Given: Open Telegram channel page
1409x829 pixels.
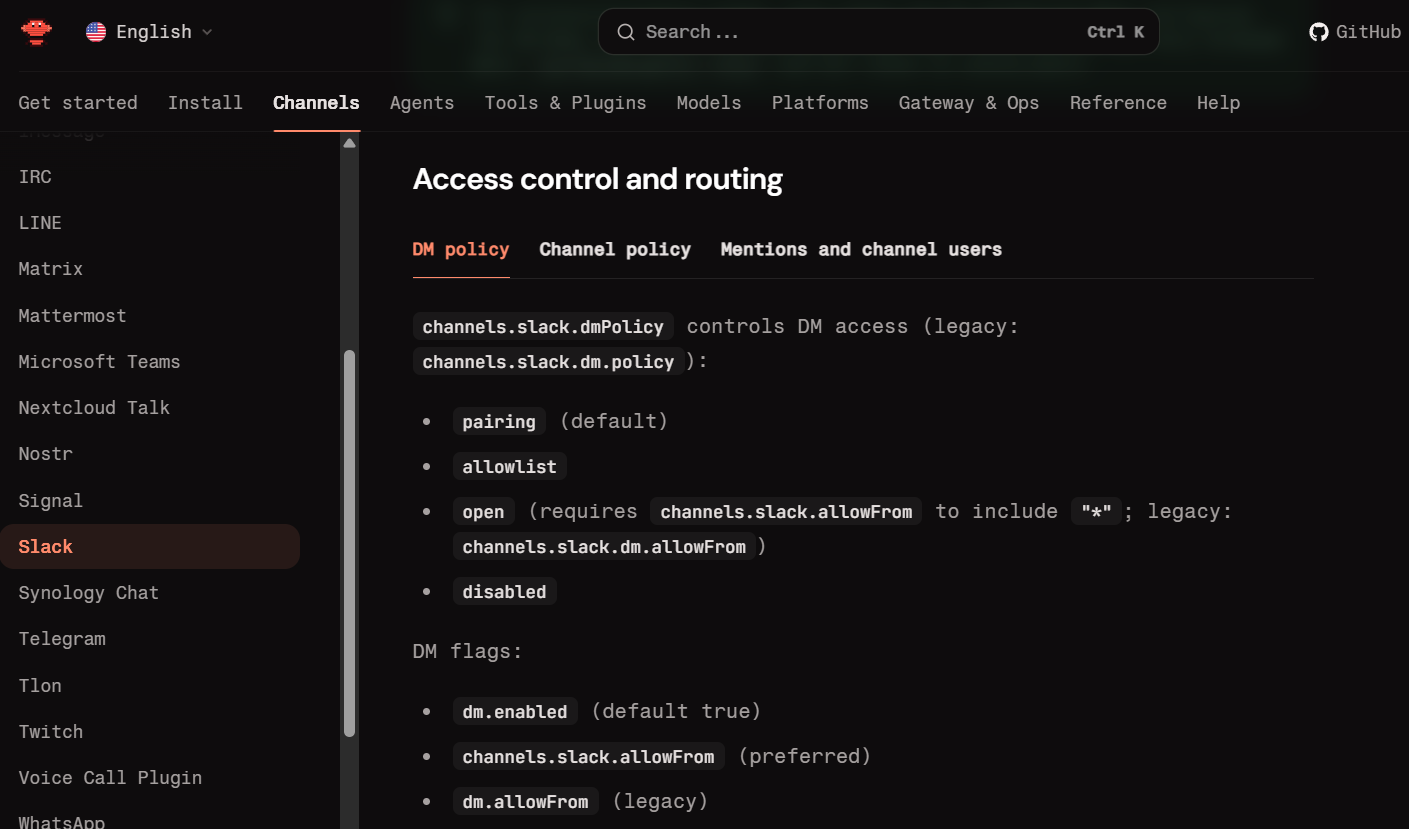Looking at the screenshot, I should (62, 638).
